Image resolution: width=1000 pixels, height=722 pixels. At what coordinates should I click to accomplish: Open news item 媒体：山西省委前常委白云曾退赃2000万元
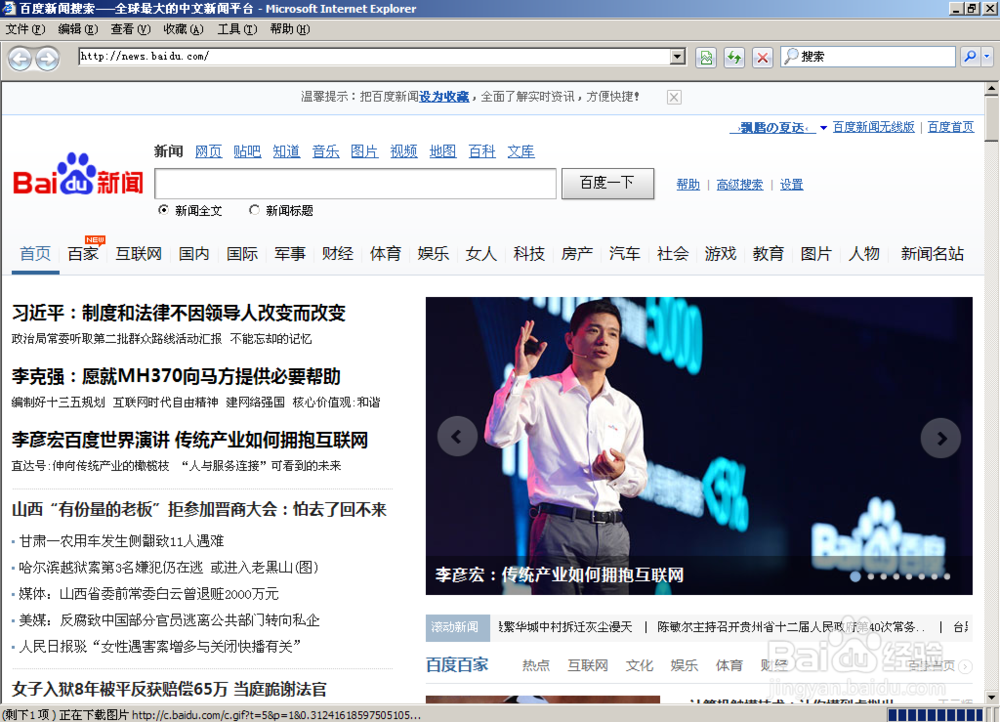(149, 594)
